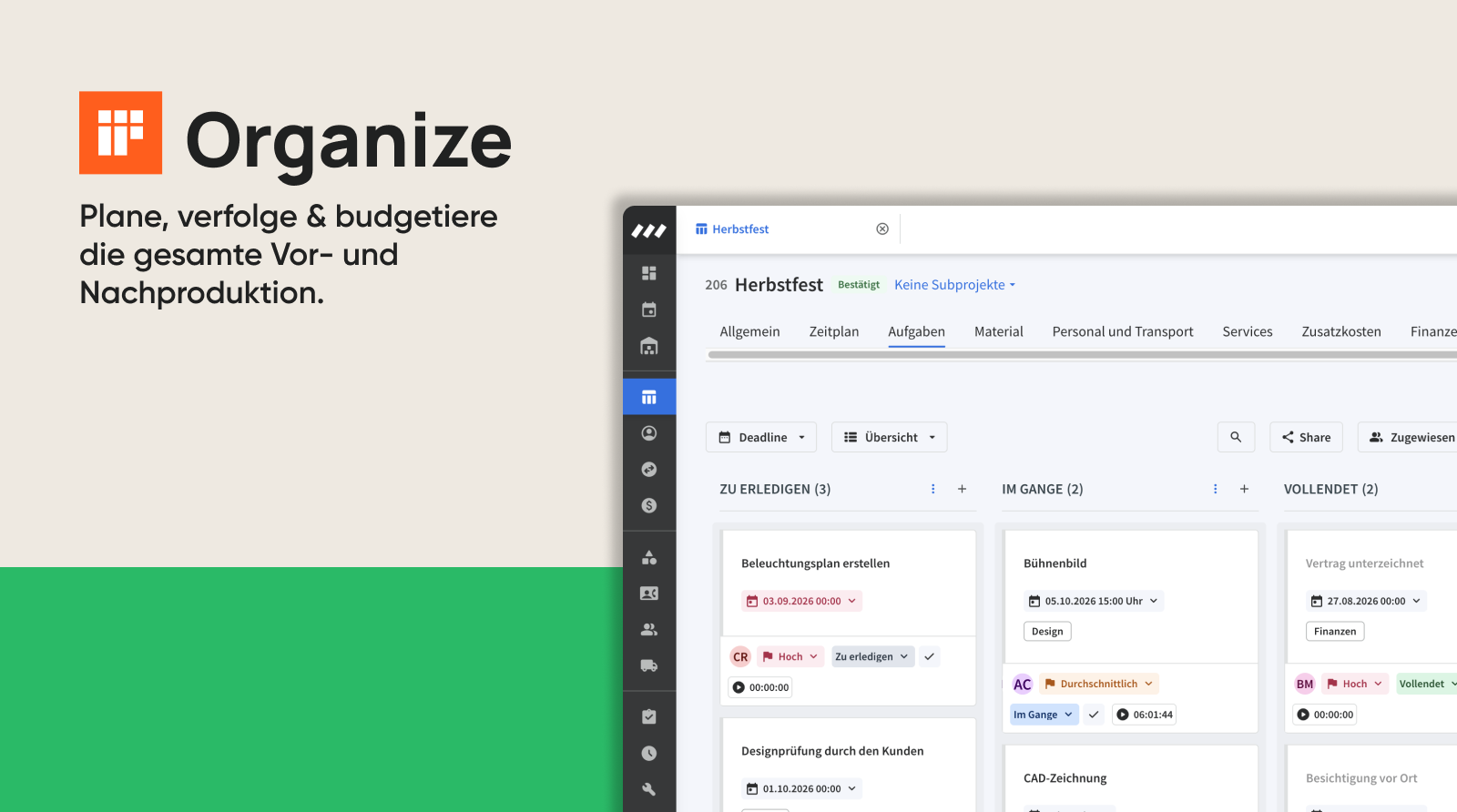Add a task to IM GANGE column
Screen dimensions: 1457x812
[x=1244, y=489]
